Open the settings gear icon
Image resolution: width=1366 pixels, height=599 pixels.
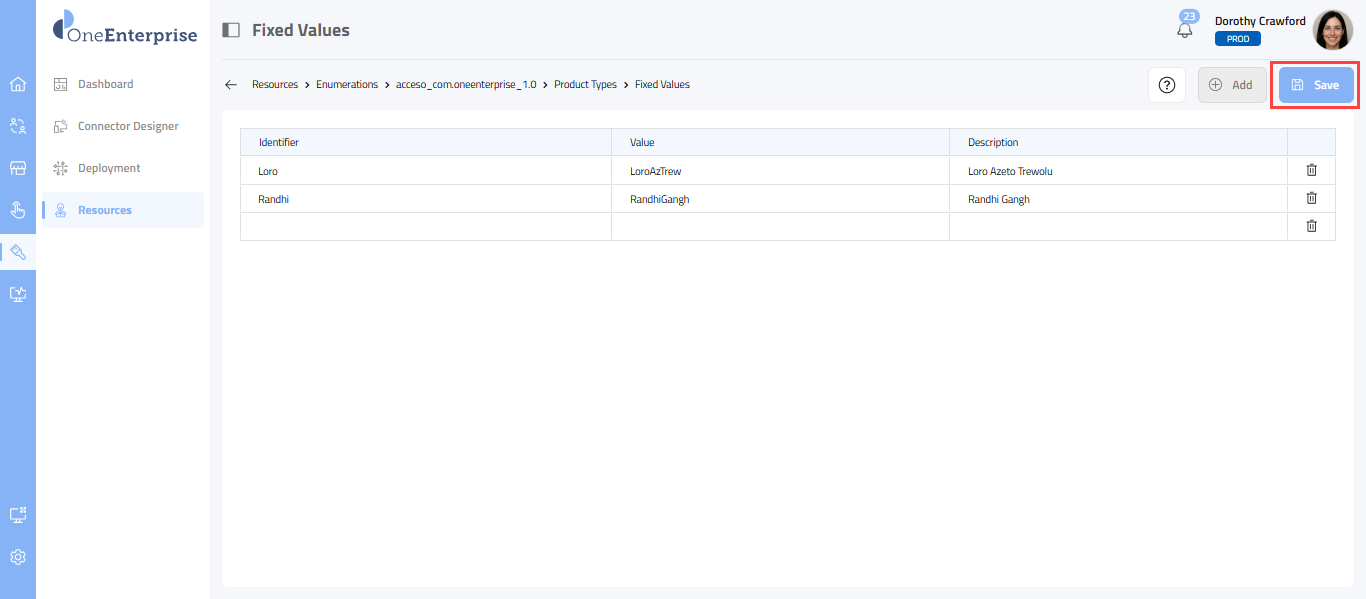point(18,557)
